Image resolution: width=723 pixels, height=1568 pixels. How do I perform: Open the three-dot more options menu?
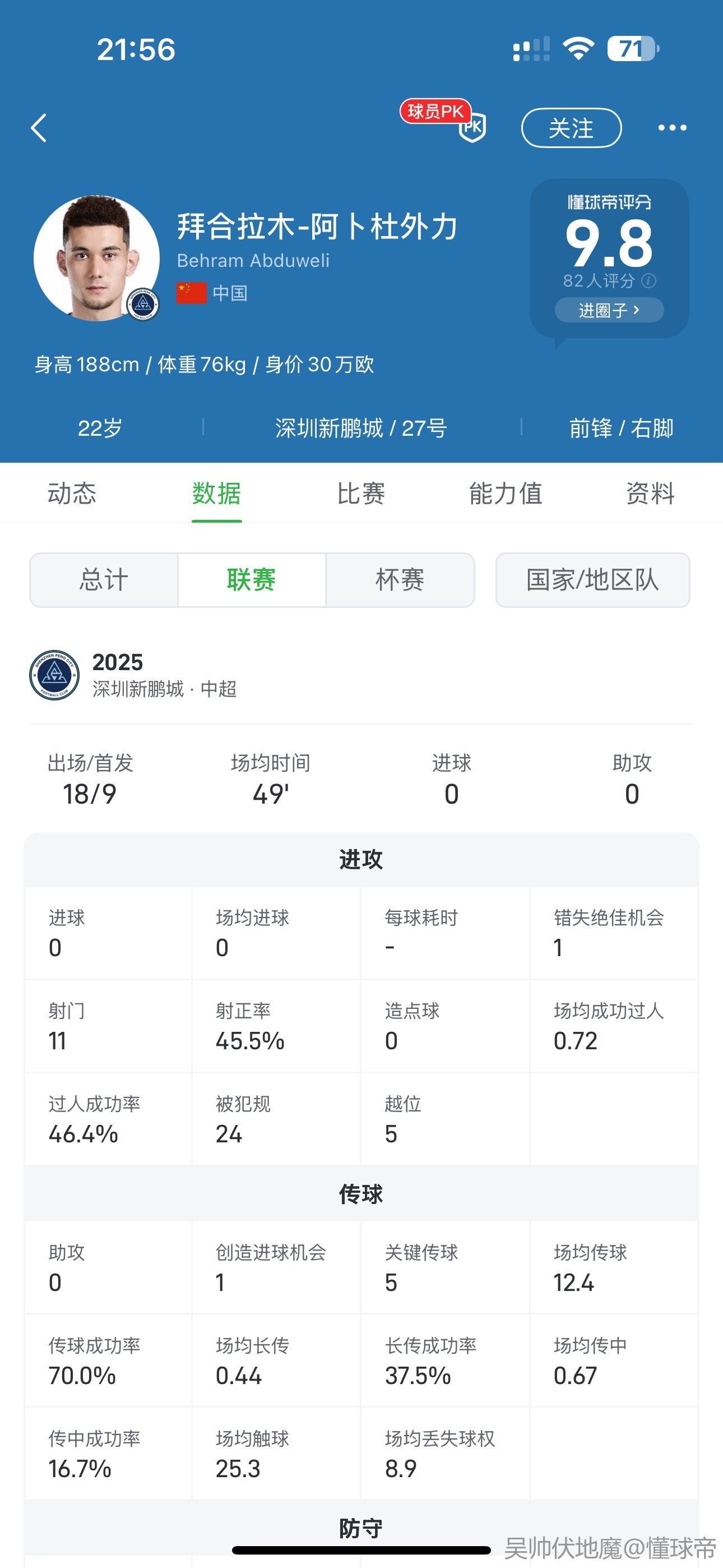coord(672,128)
